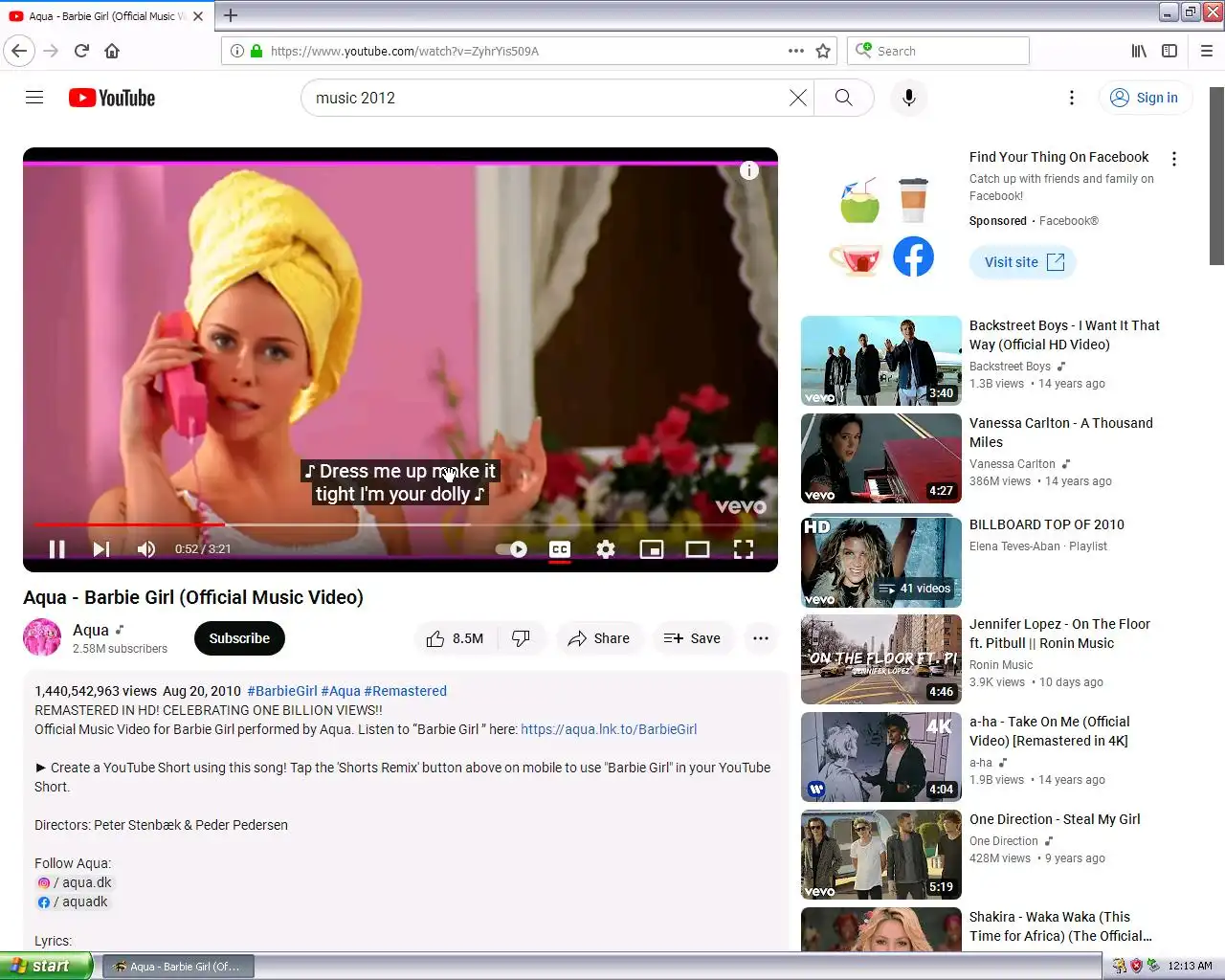Open Vanessa Carlton A Thousand Miles
The height and width of the screenshot is (980, 1225).
(1061, 433)
